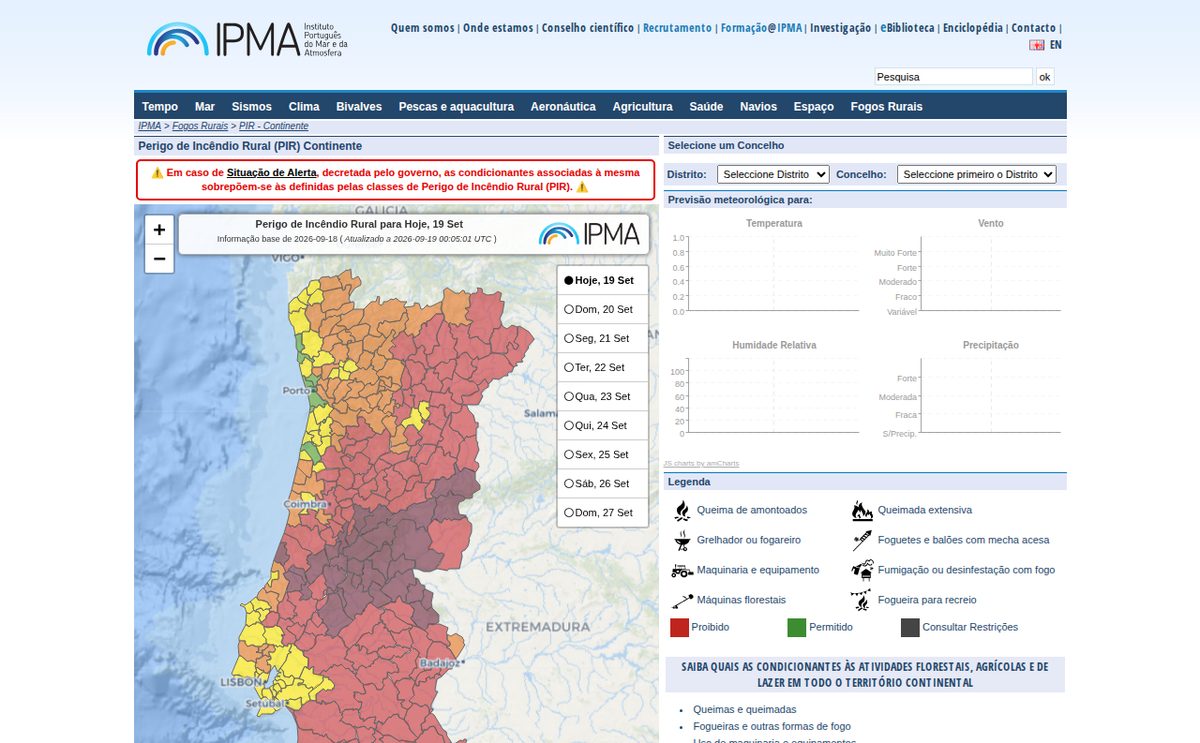The image size is (1200, 743).
Task: Click the Máquinas florestais icon
Action: [682, 600]
